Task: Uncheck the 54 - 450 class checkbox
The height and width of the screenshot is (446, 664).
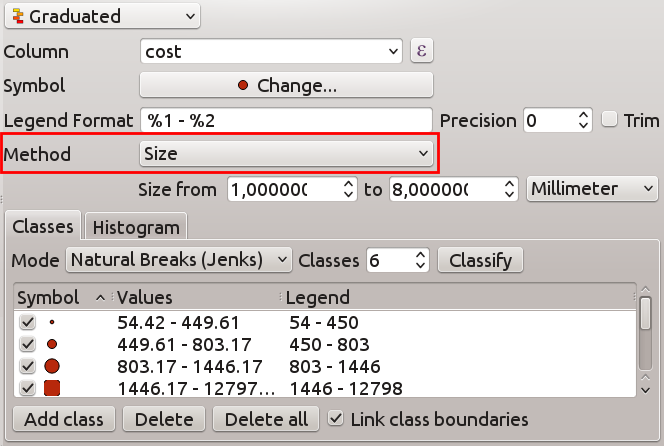Action: [x=27, y=323]
